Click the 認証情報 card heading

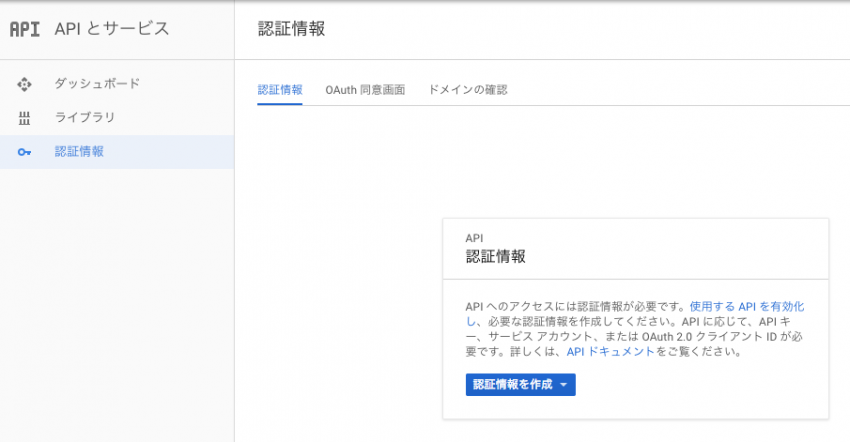495,257
